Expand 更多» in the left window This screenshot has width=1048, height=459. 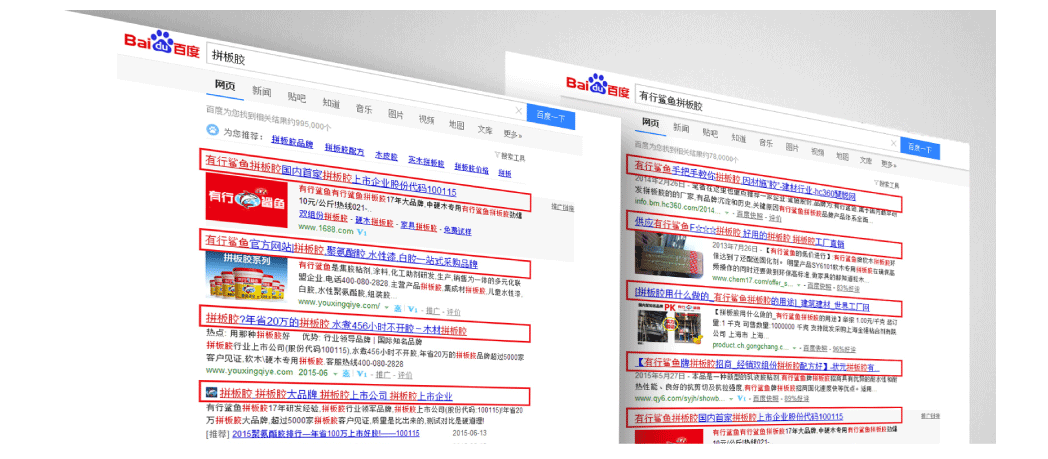513,134
